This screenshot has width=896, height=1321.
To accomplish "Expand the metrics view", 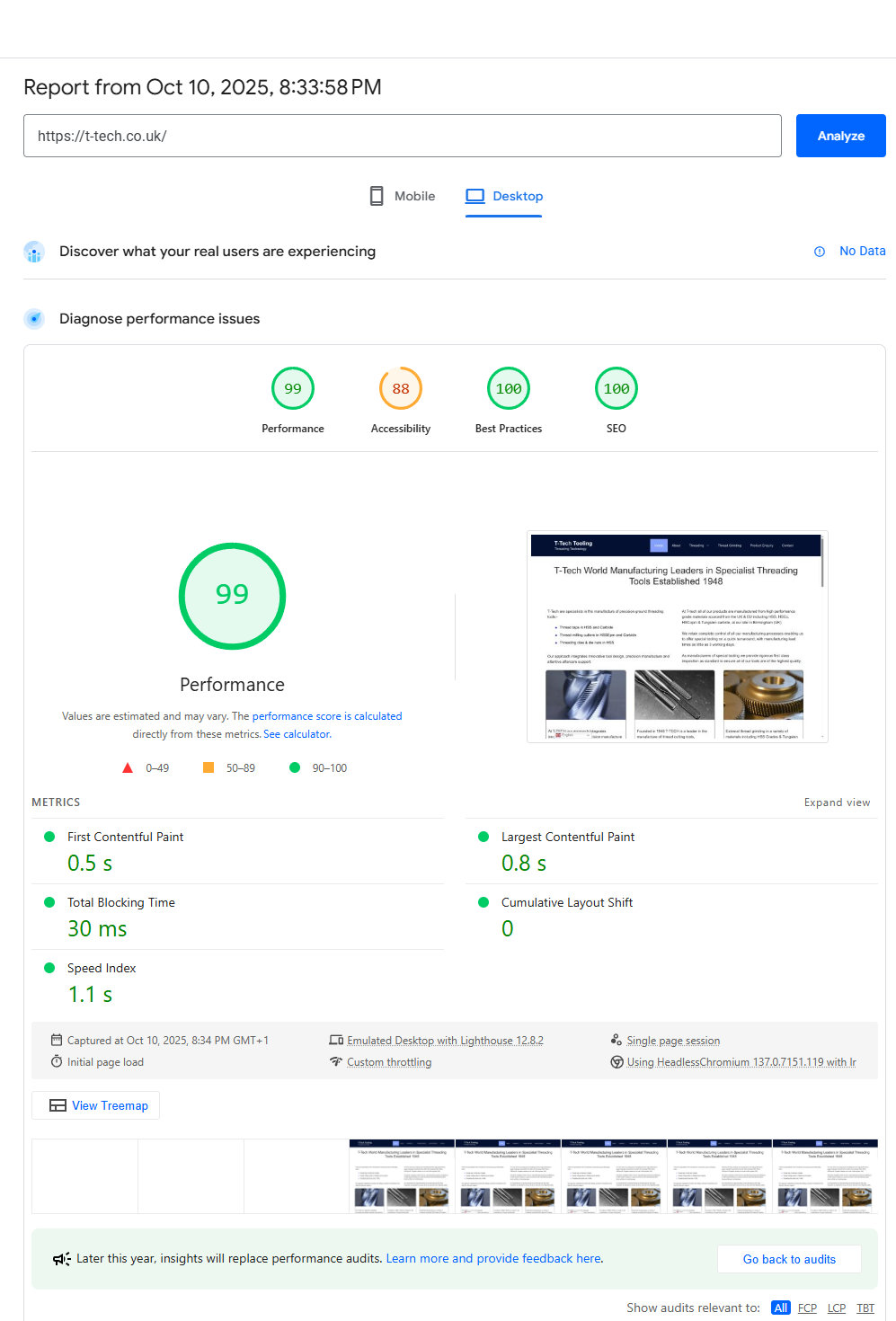I will pyautogui.click(x=837, y=802).
